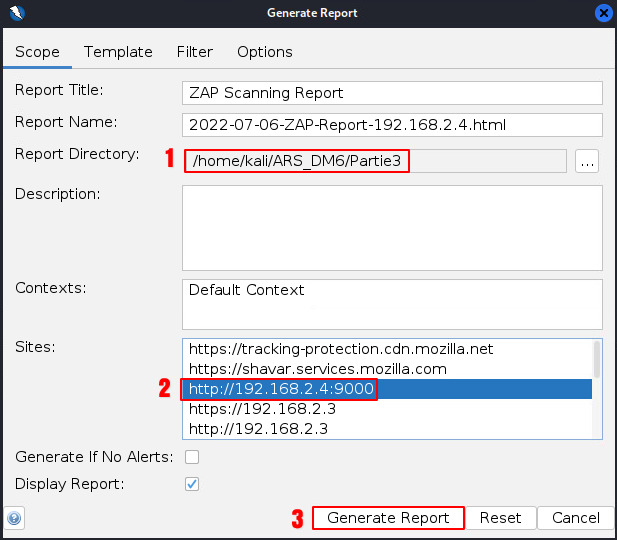Go to the Options tab
Viewport: 617px width, 540px height.
pos(264,52)
